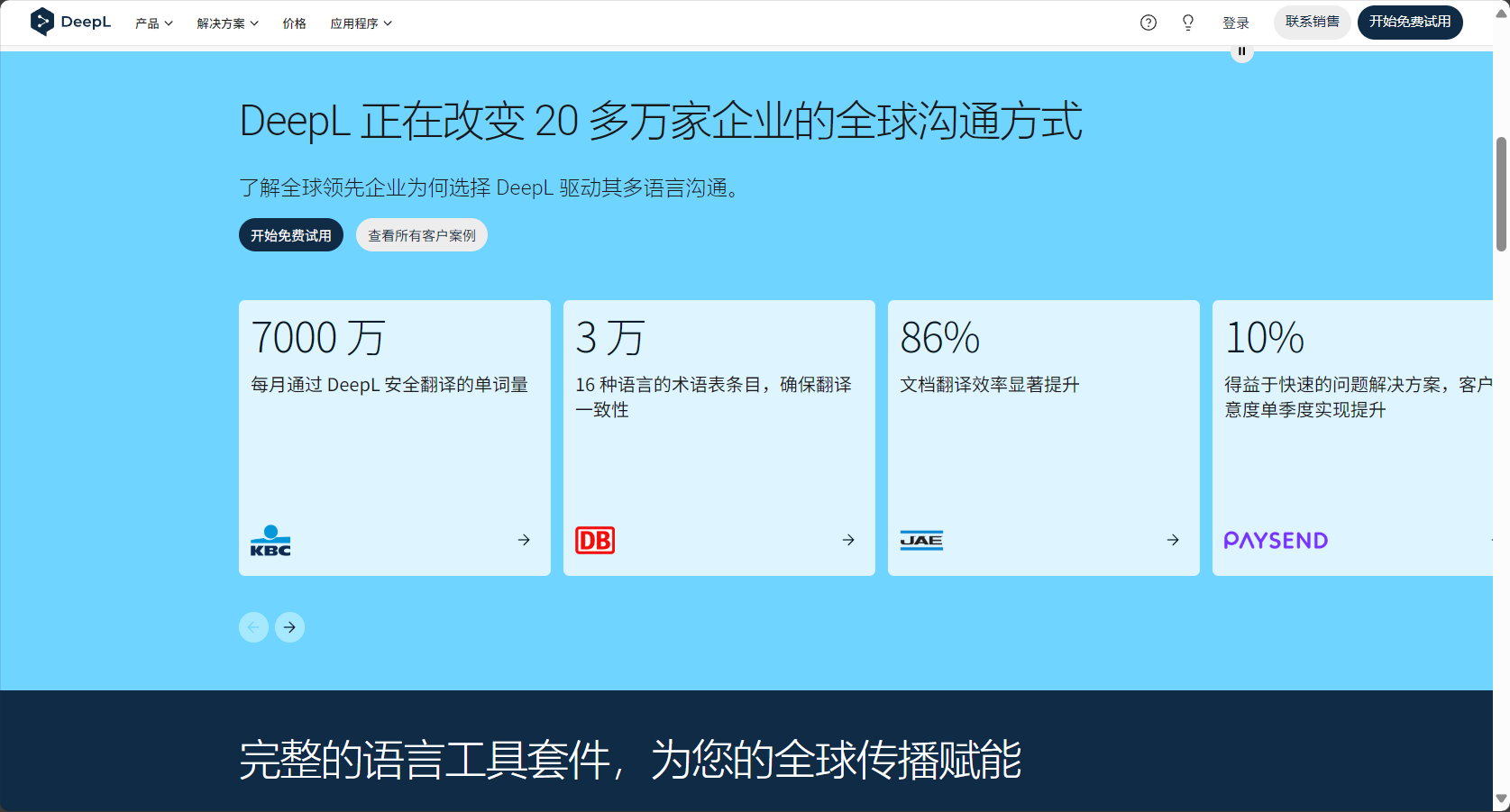Go to previous carousel slide arrow
The width and height of the screenshot is (1510, 812).
[253, 627]
